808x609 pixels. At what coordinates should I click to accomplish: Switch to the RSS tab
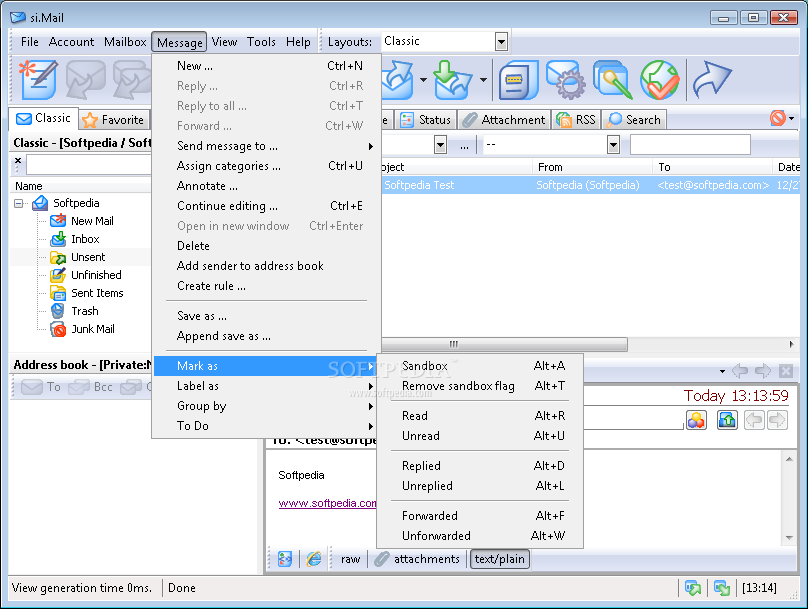coord(576,120)
